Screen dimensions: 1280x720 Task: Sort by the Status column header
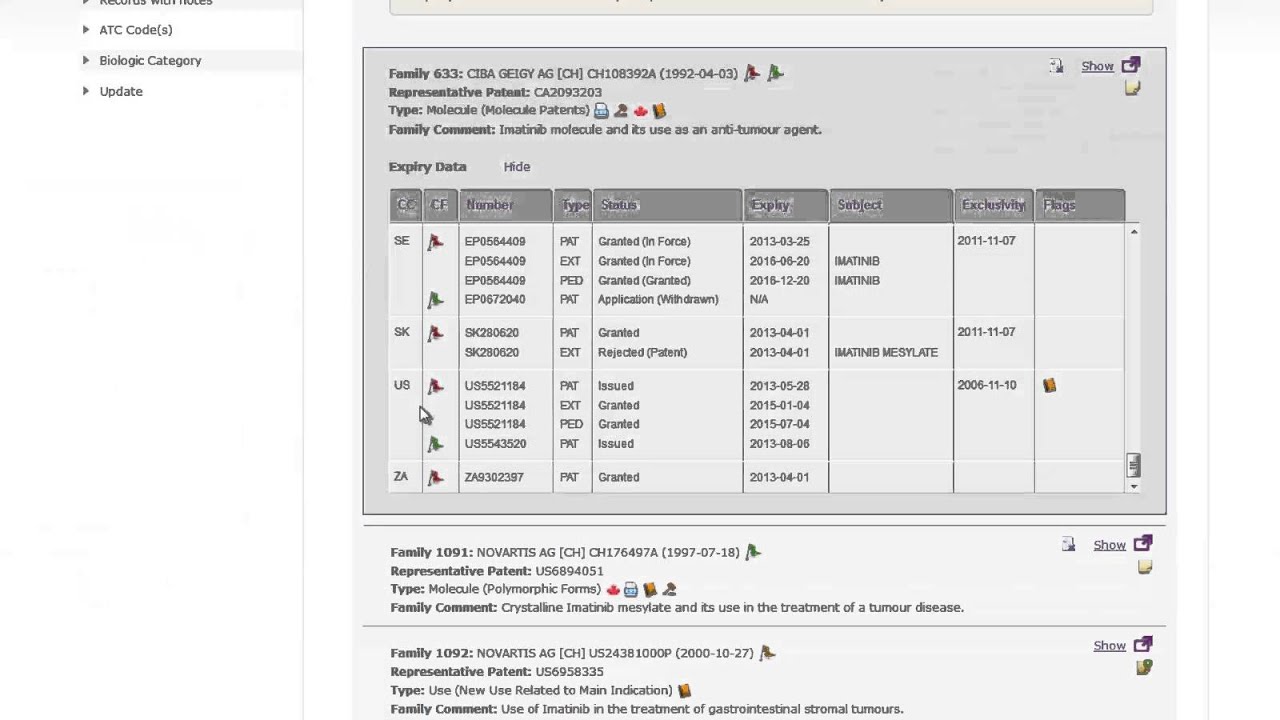[x=668, y=205]
